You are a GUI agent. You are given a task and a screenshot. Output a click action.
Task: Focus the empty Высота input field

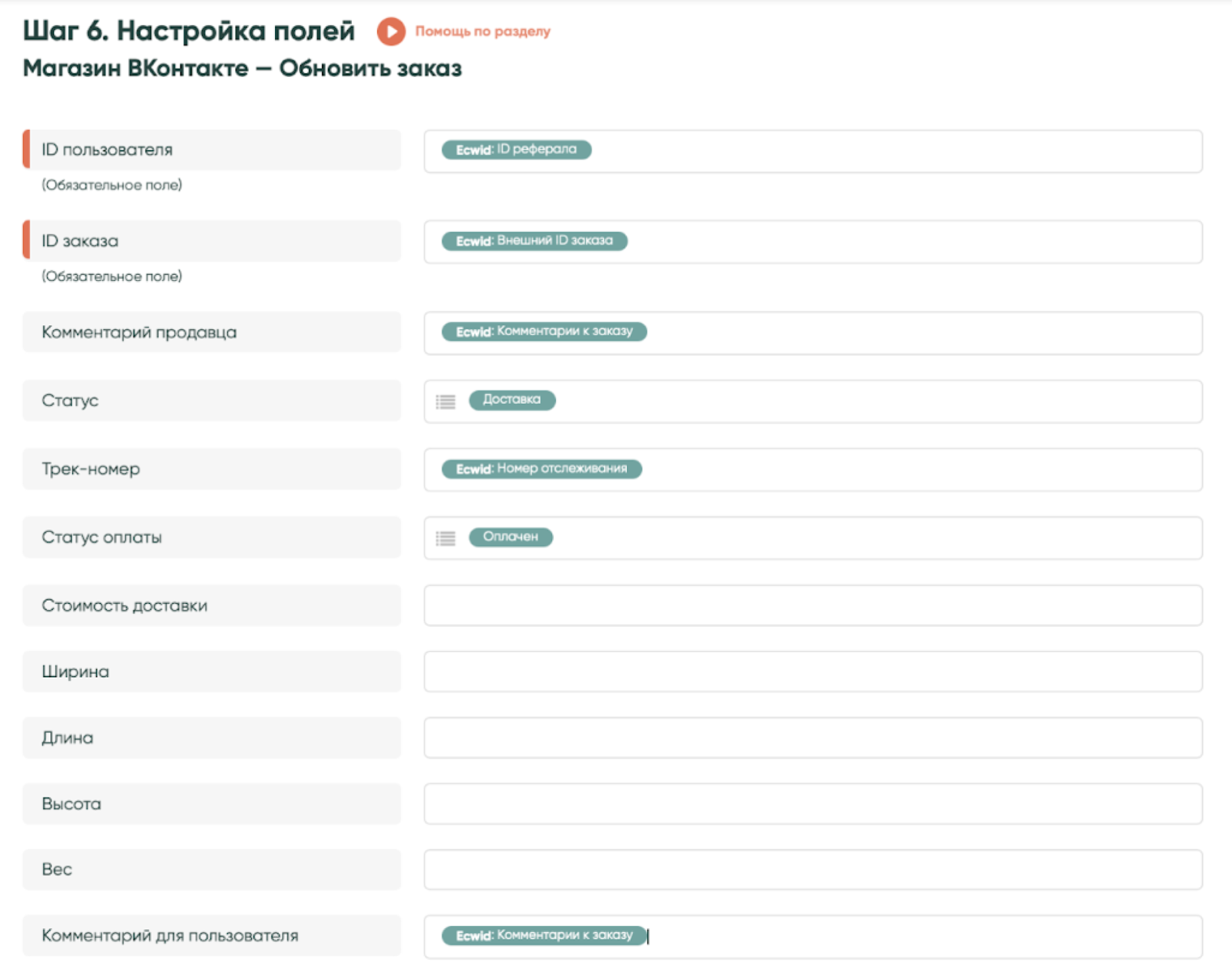812,804
